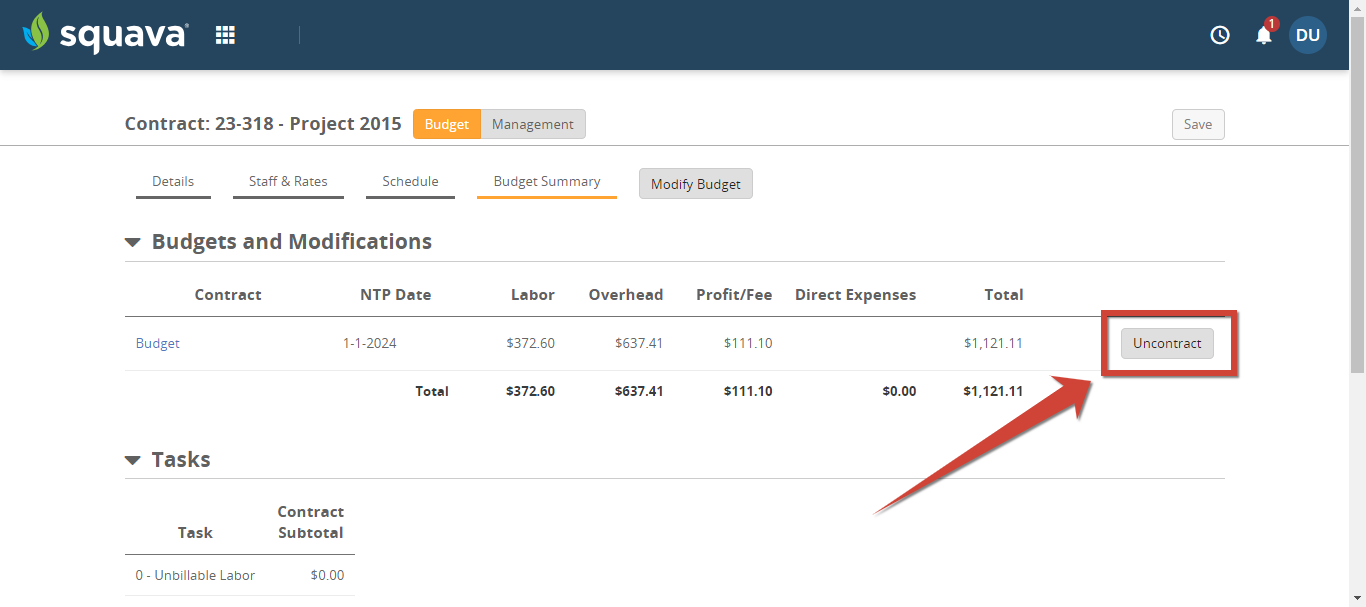Switch to the Staff & Rates tab
This screenshot has height=607, width=1366.
288,181
